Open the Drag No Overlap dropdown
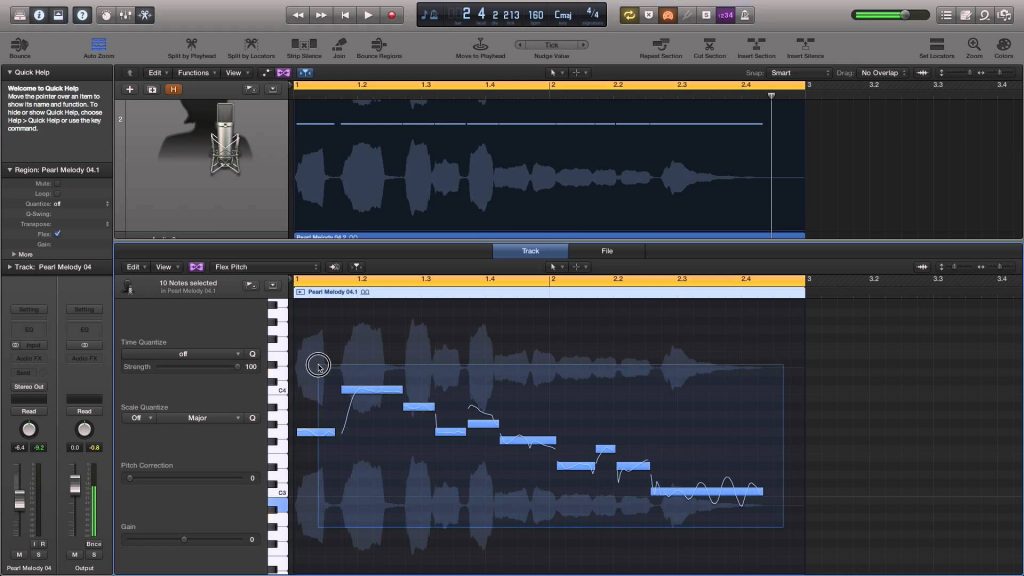The image size is (1024, 576). coord(883,72)
